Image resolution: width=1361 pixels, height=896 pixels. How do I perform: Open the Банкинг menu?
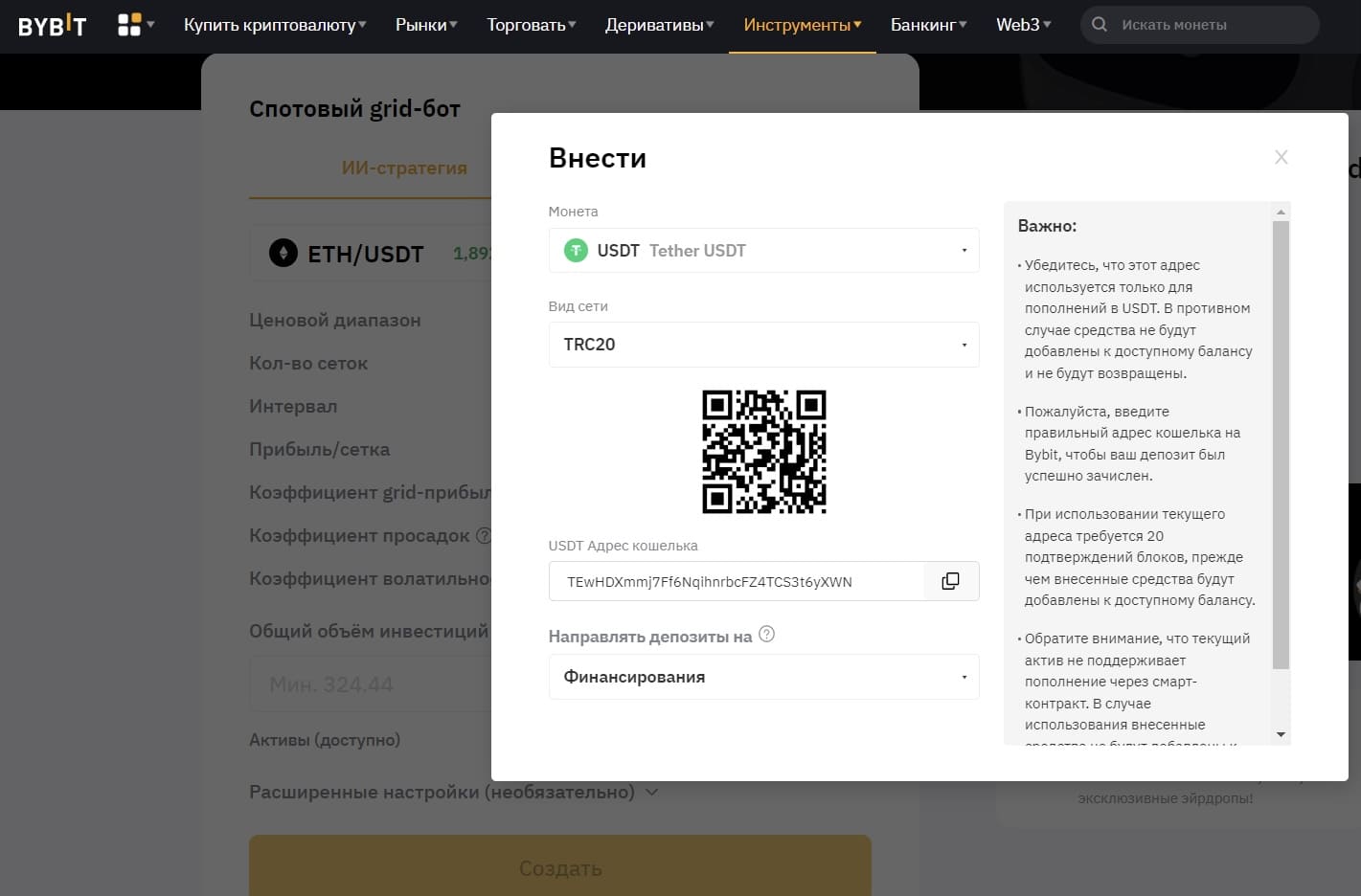click(929, 25)
